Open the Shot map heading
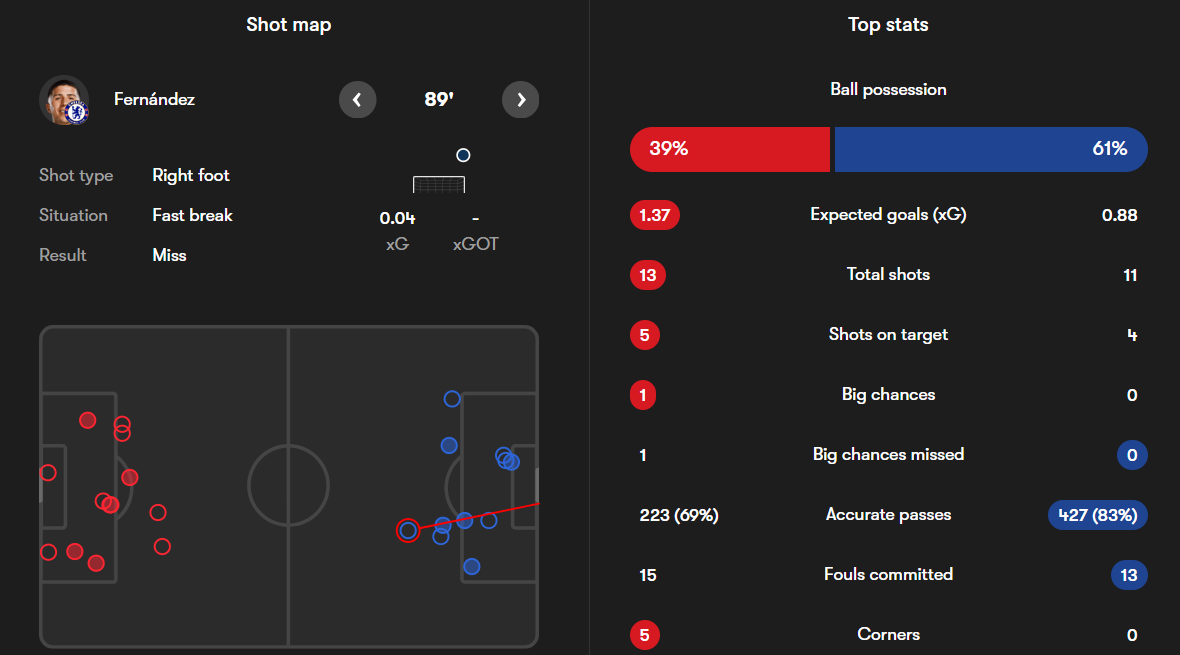The height and width of the screenshot is (655, 1180). click(x=289, y=25)
